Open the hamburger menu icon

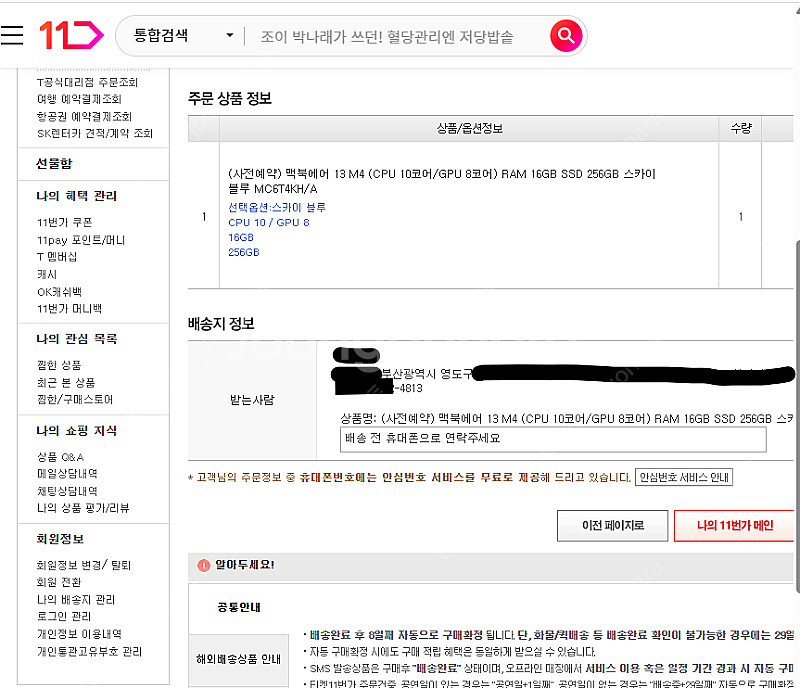12,35
